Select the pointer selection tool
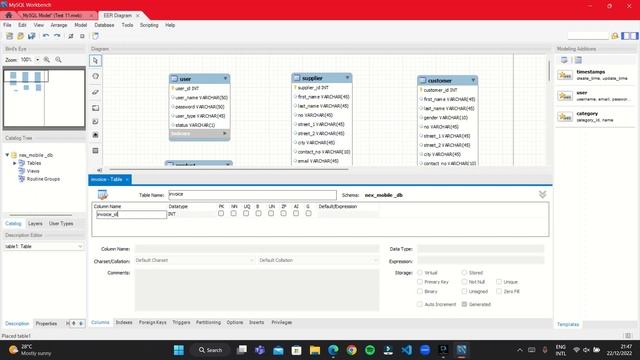640x360 pixels. pos(96,61)
